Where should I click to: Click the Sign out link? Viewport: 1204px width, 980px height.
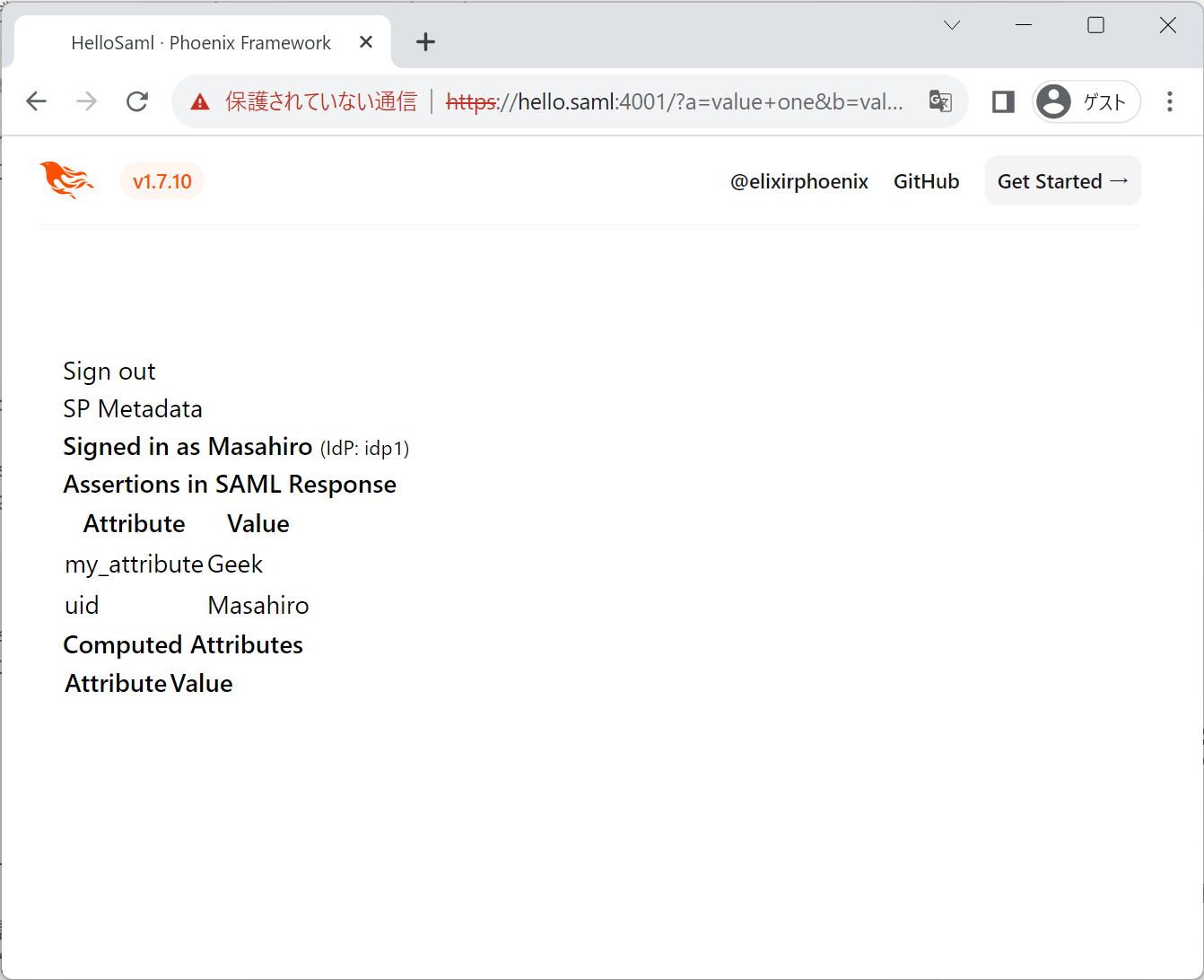[109, 371]
